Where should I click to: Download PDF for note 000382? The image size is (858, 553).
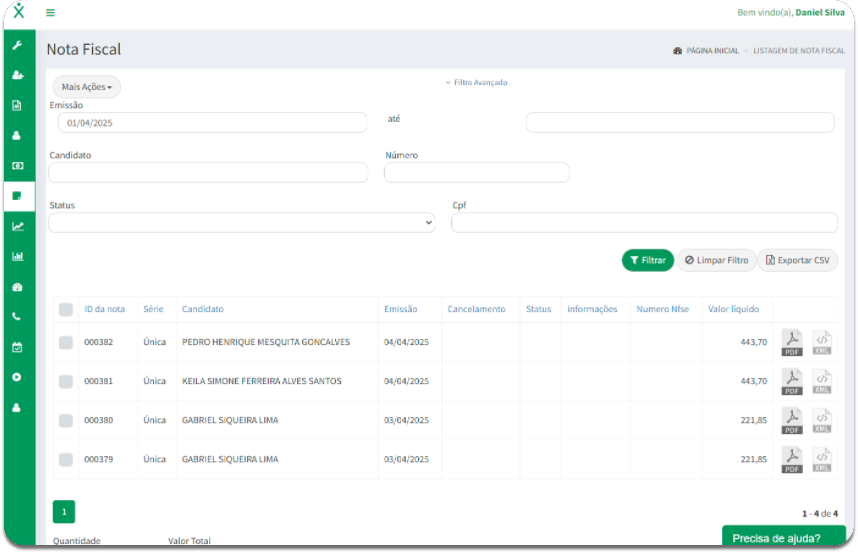(792, 343)
